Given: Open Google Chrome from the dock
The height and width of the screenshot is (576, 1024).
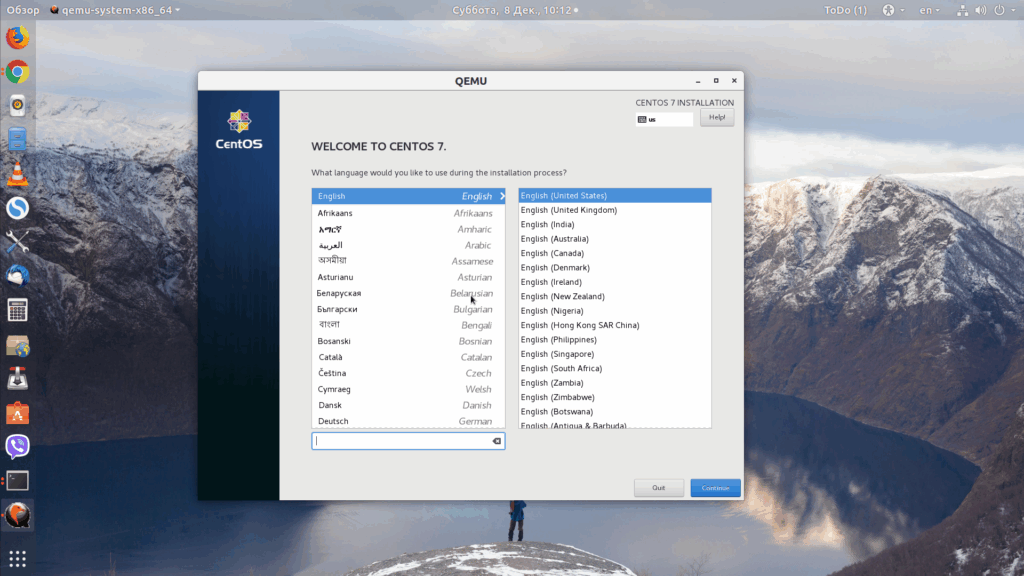Looking at the screenshot, I should click(x=18, y=72).
